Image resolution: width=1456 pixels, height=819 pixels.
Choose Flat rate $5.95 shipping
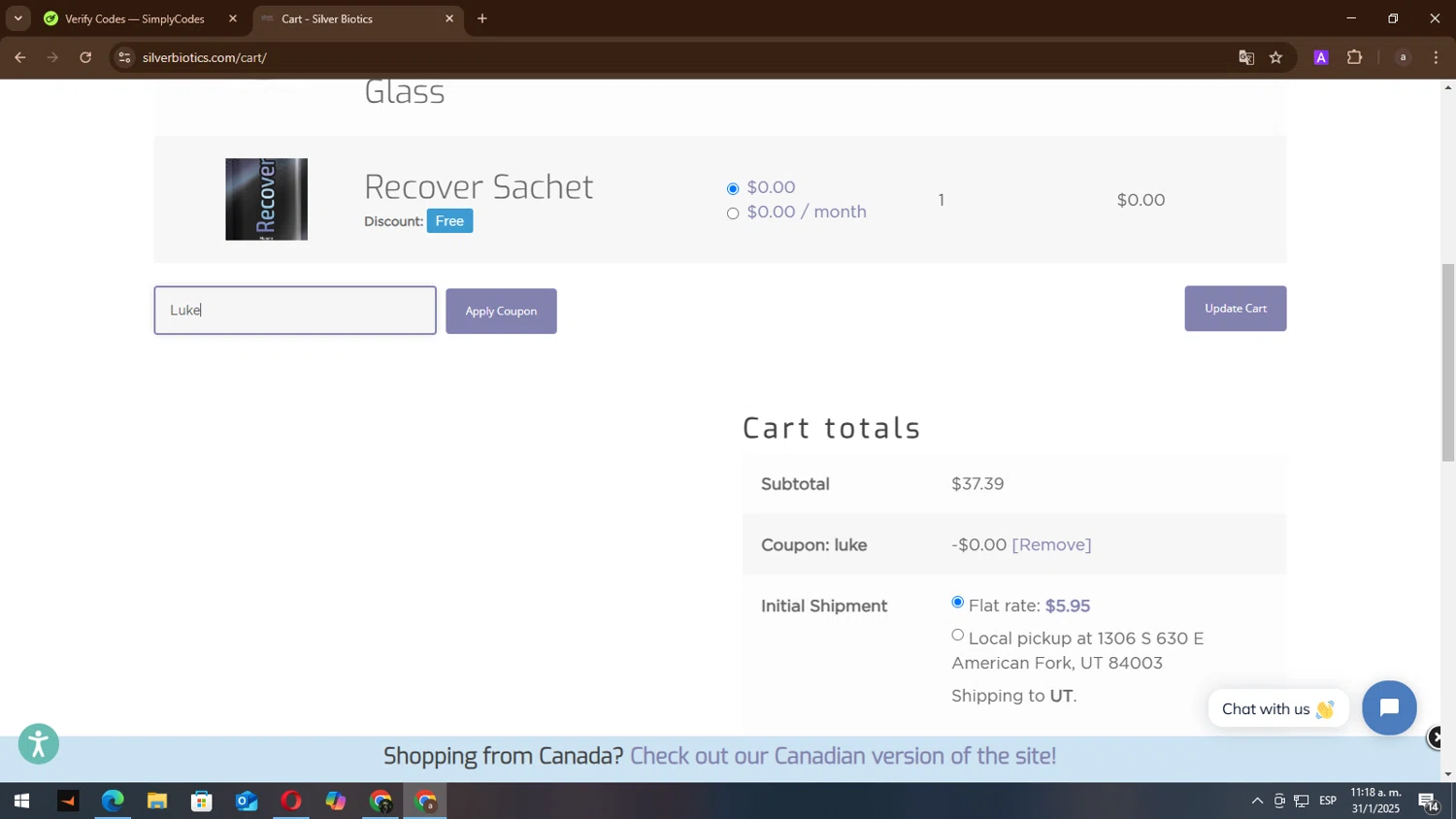[x=958, y=603]
